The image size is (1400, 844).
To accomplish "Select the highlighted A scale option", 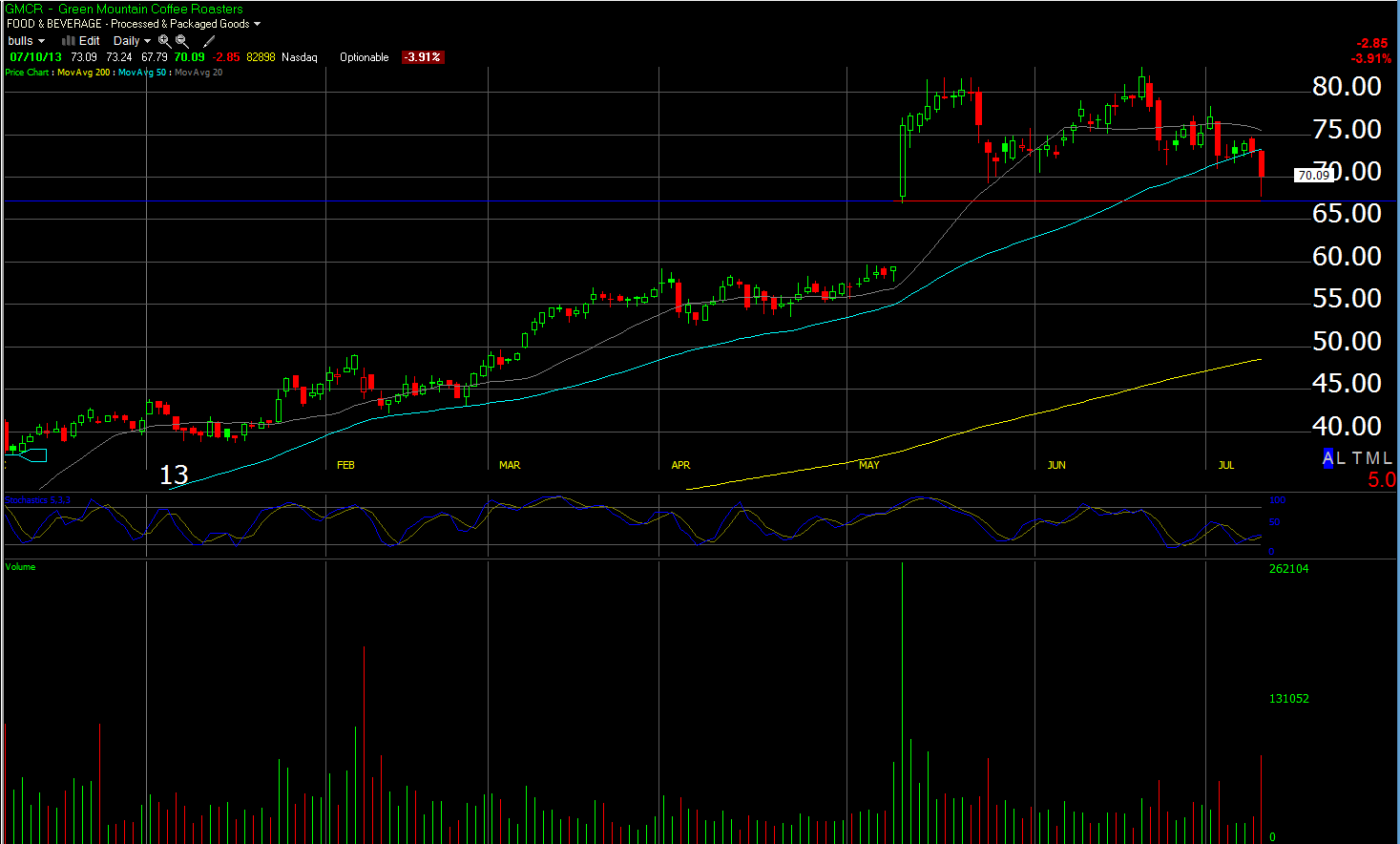I will (x=1327, y=458).
